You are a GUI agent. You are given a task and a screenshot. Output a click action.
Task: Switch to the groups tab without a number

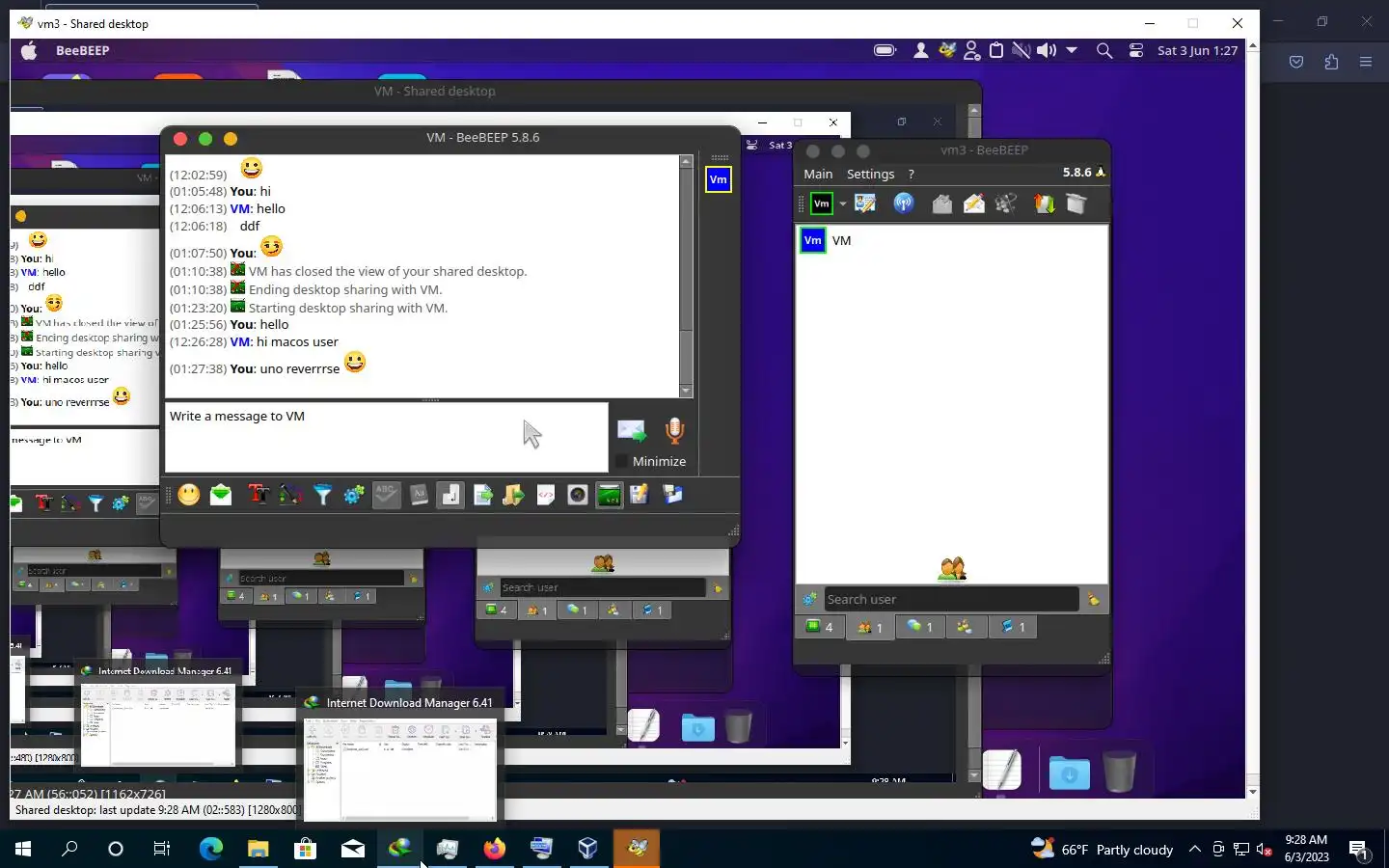[965, 627]
